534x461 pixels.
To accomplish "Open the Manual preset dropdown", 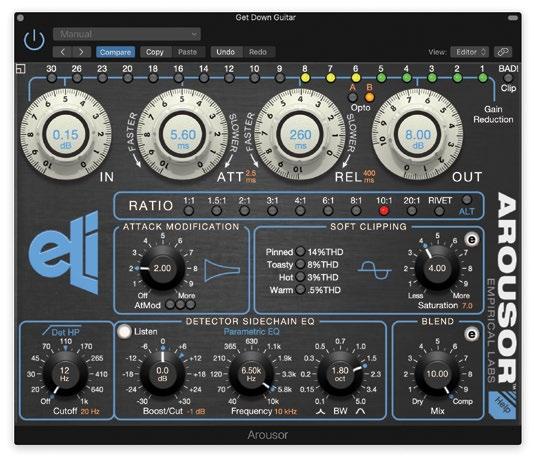I will [x=127, y=34].
